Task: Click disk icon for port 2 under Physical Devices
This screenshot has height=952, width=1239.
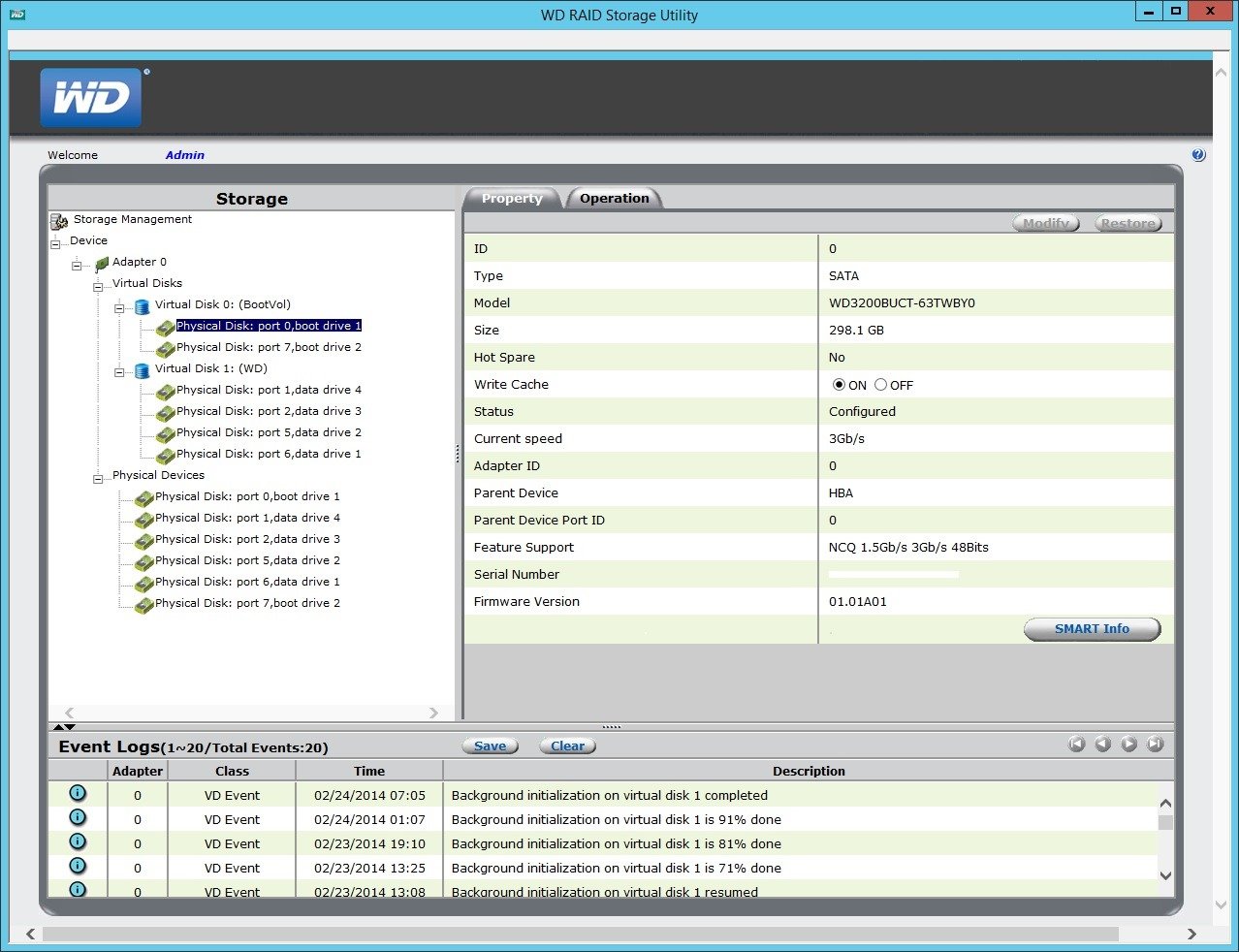Action: click(143, 541)
